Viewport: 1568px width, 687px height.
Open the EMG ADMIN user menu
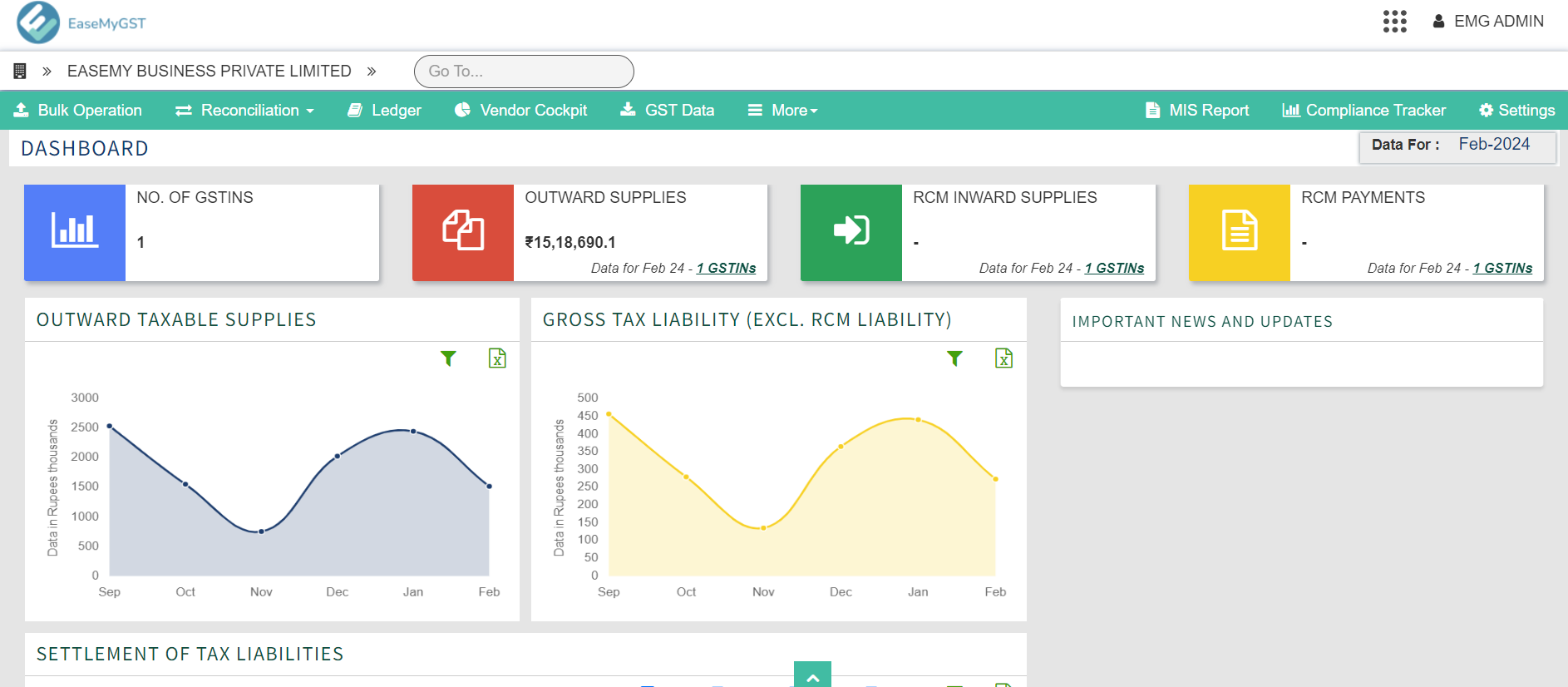coord(1488,22)
